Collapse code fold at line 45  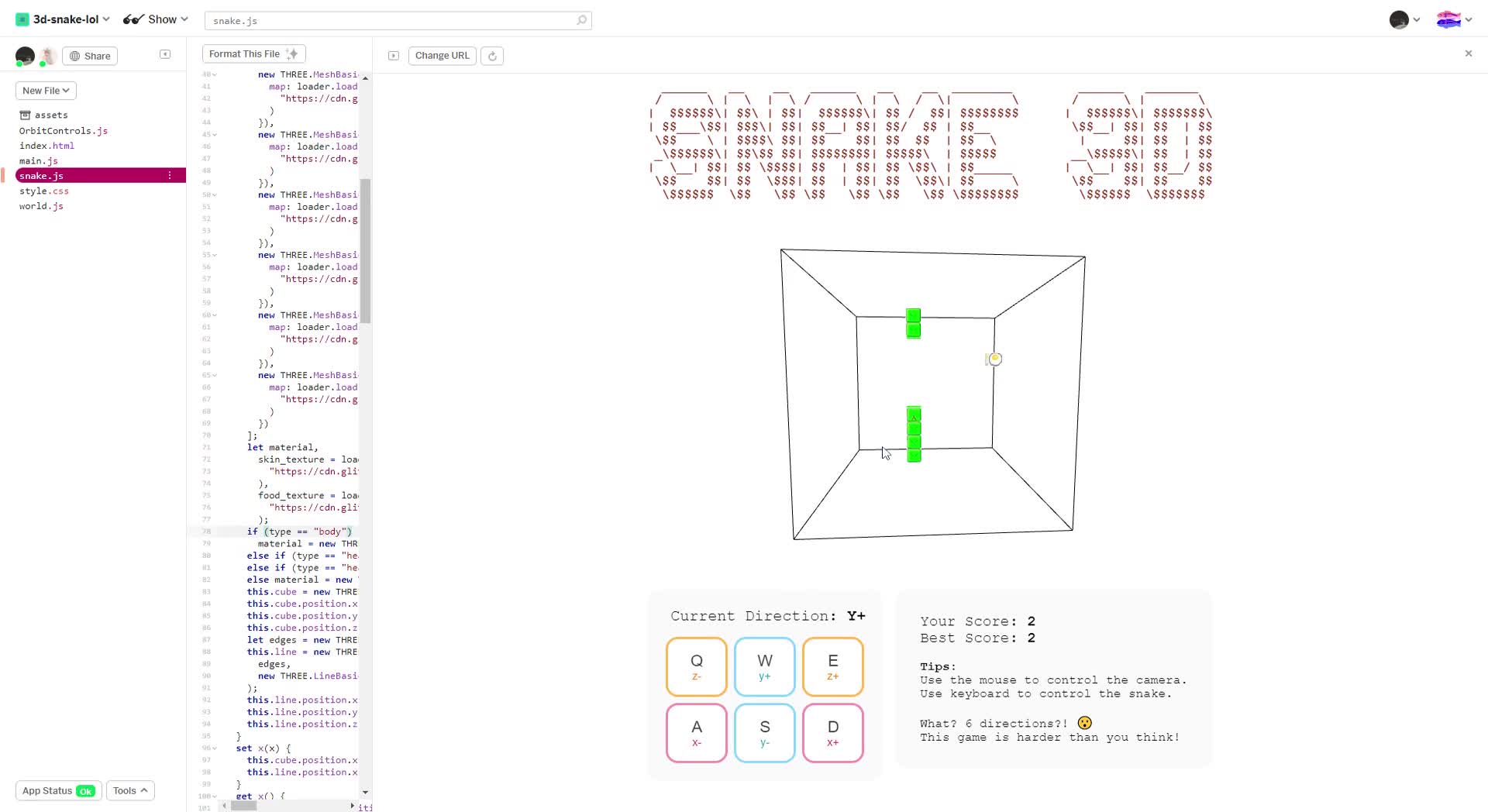(x=215, y=135)
